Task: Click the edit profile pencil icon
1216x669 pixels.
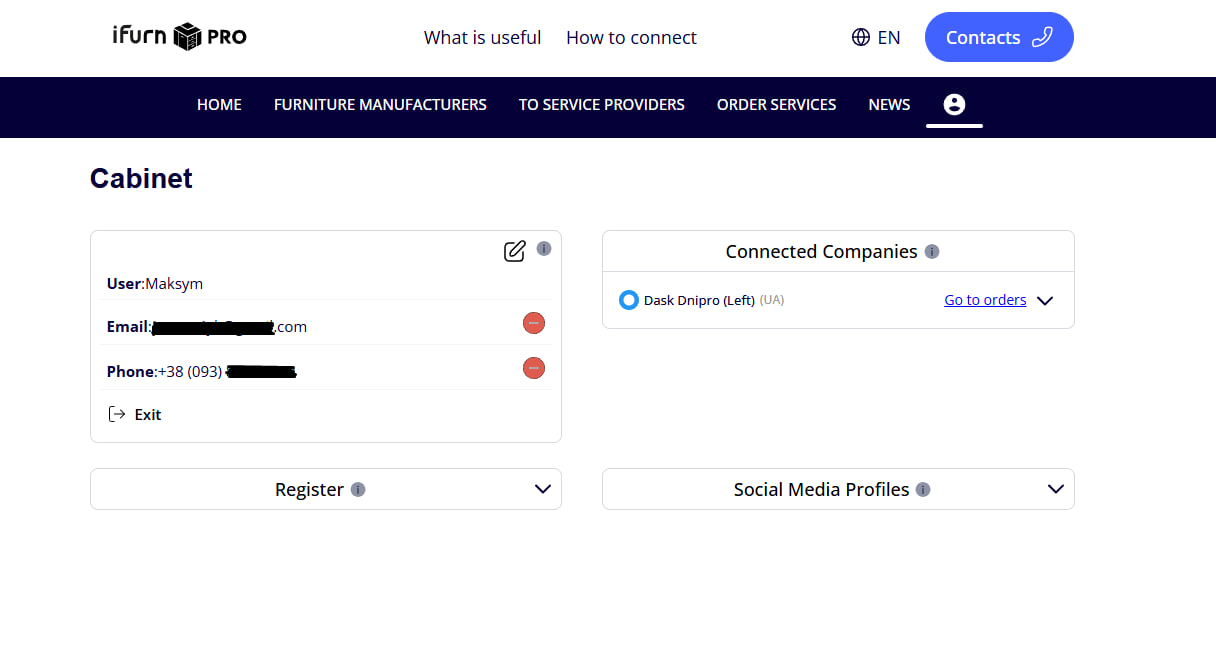Action: [514, 251]
